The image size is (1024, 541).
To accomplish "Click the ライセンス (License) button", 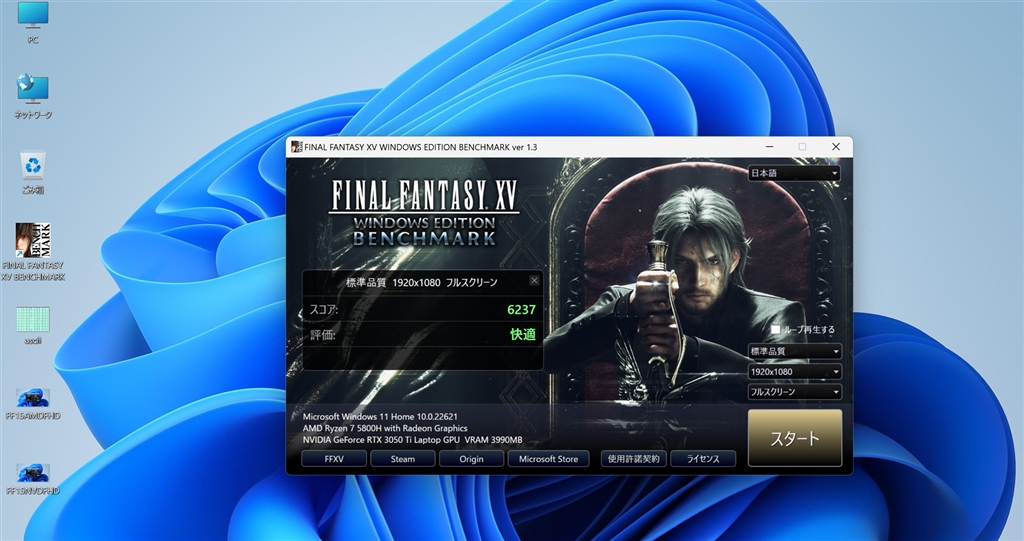I will coord(703,459).
